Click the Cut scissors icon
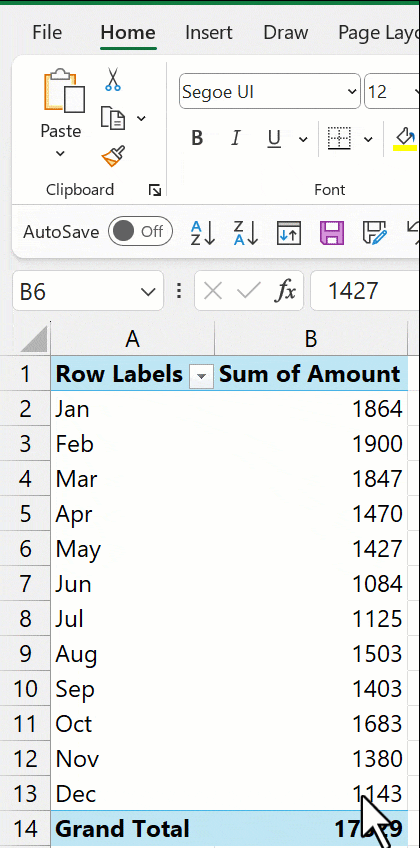The image size is (420, 848). coord(112,79)
